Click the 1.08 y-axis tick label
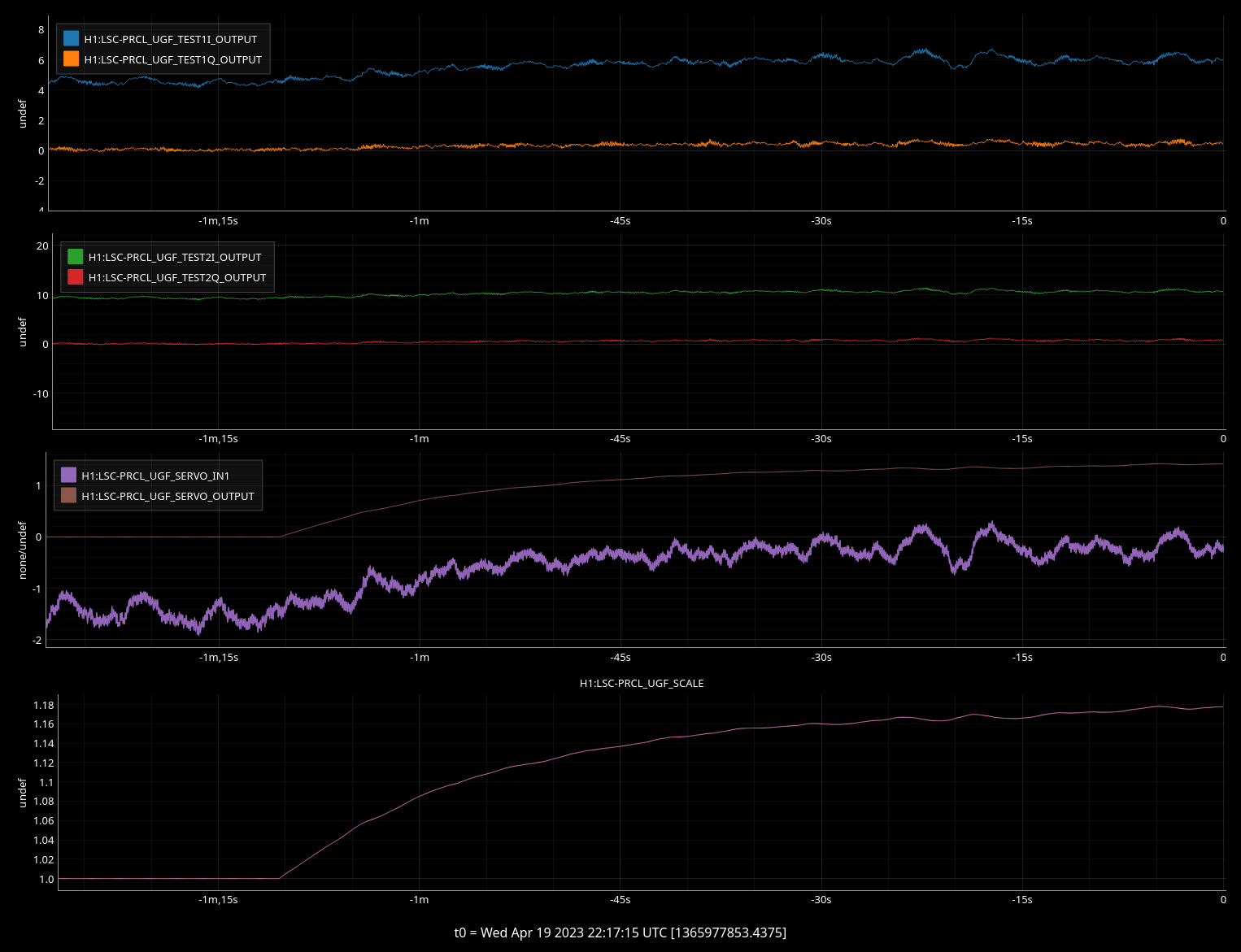The image size is (1241, 952). (44, 801)
